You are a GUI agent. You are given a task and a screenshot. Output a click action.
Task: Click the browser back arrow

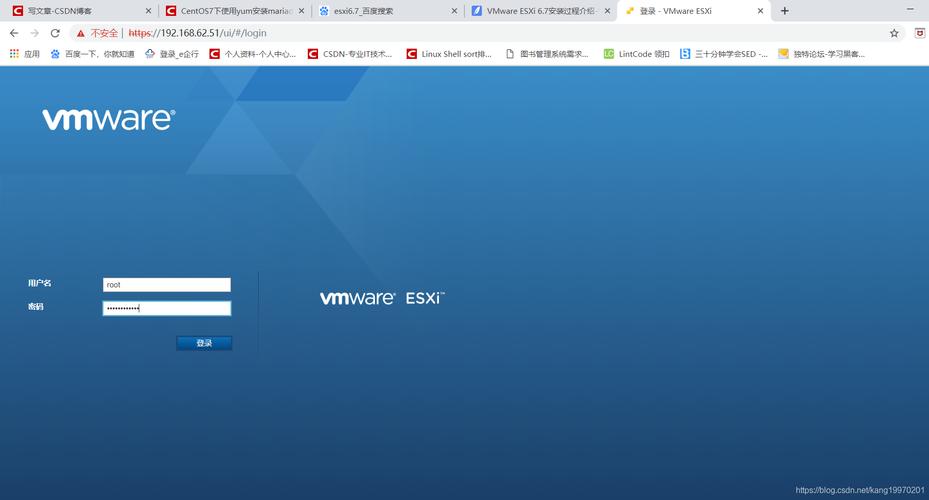tap(14, 33)
